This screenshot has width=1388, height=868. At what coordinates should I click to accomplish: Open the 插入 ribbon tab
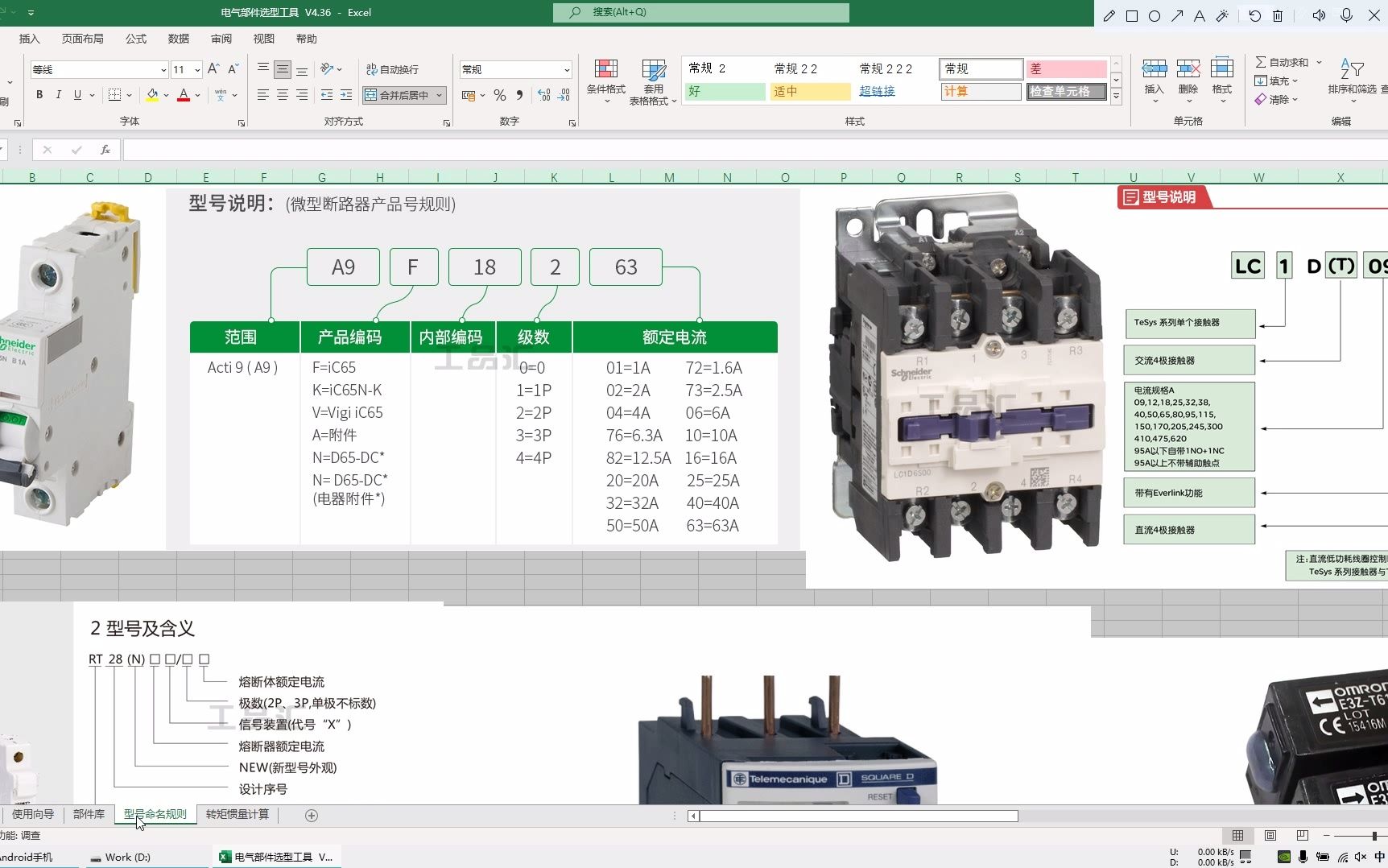[29, 39]
